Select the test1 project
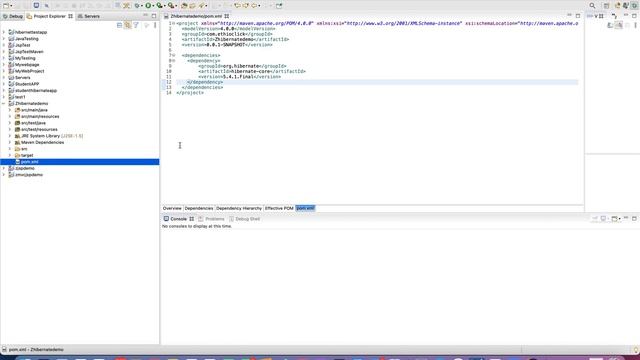This screenshot has height=360, width=640. [x=20, y=97]
